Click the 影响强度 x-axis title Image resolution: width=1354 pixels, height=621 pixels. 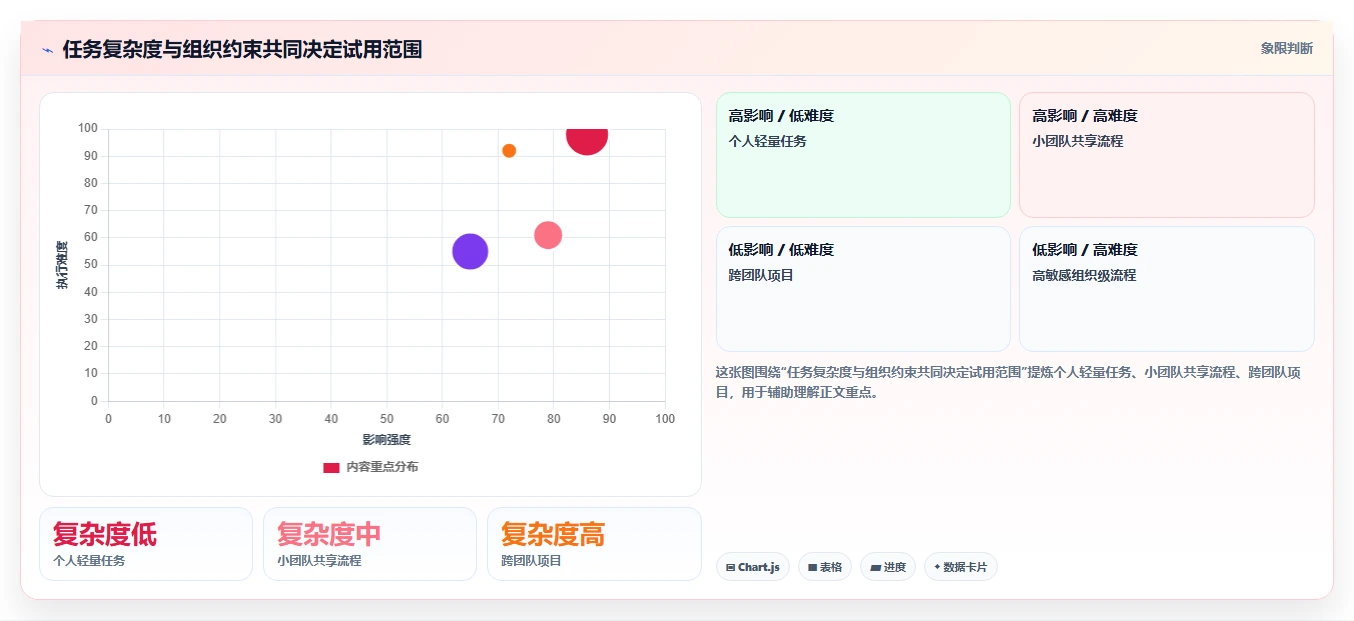(387, 440)
